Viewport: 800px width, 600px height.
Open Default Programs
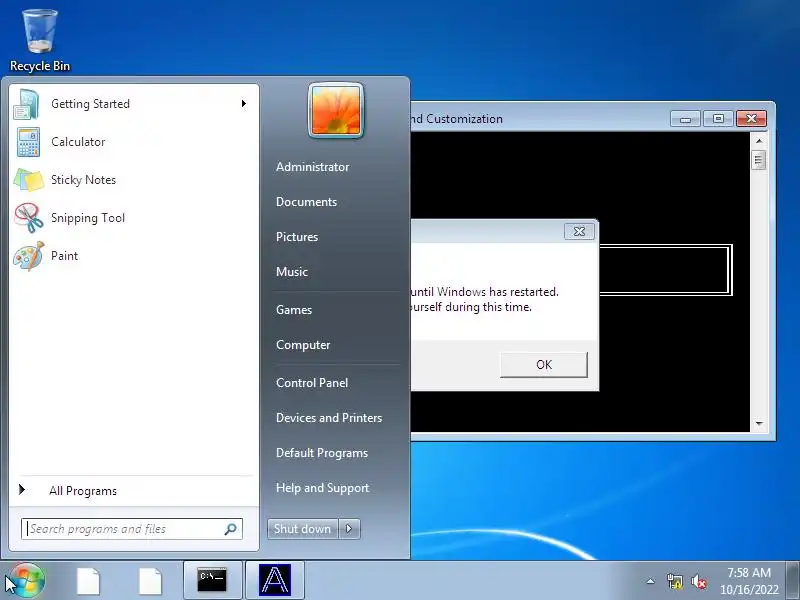[x=321, y=453]
